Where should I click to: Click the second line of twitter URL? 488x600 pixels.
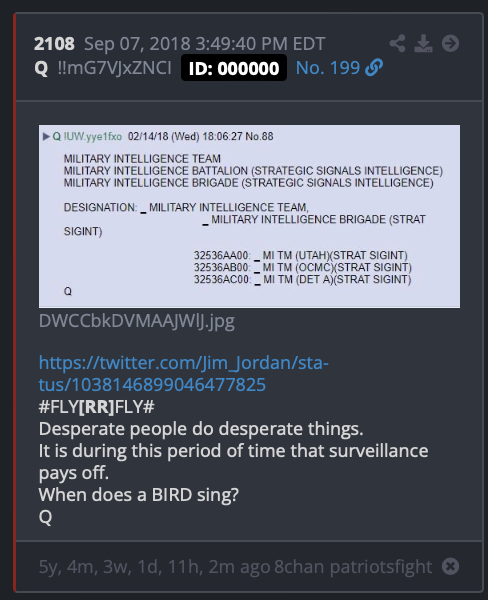pos(152,385)
